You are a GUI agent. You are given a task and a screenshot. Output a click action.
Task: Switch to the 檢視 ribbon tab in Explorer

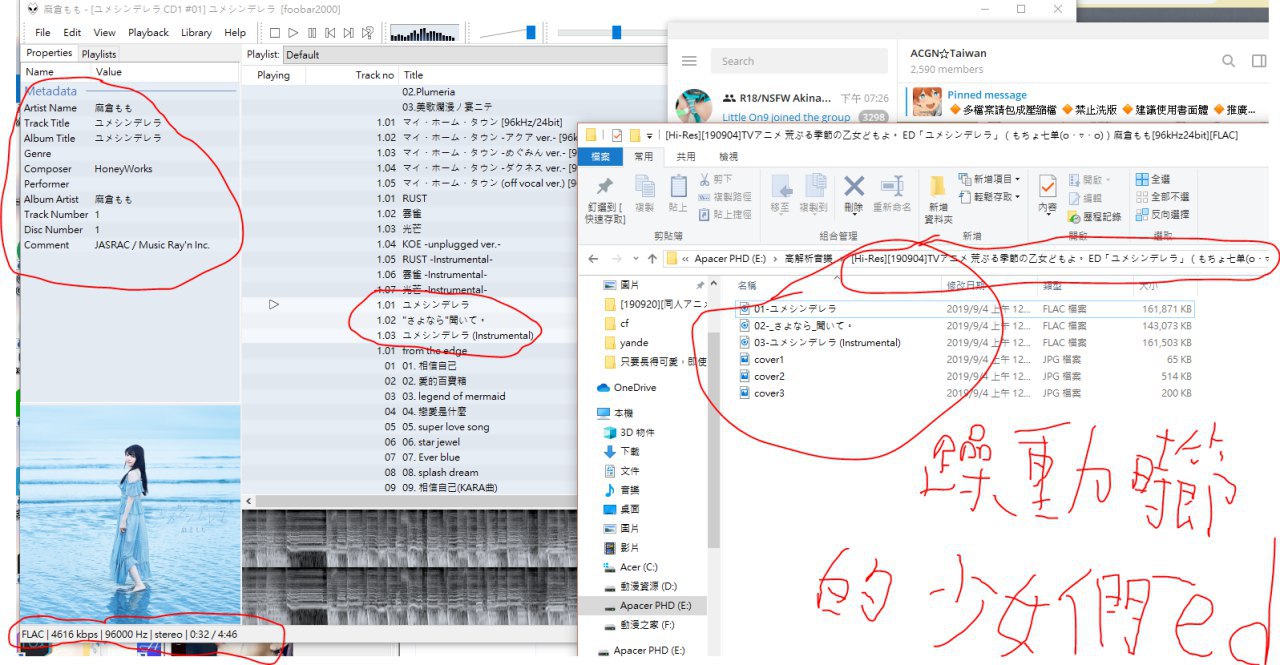[x=729, y=157]
